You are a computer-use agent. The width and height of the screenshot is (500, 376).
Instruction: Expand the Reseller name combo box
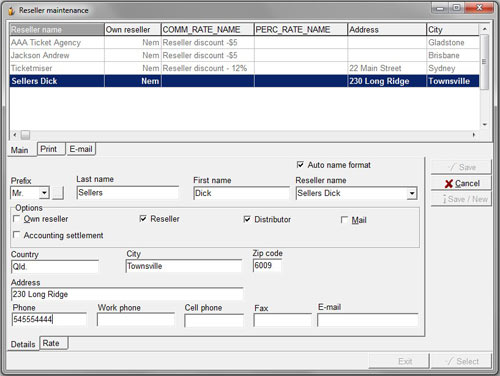pyautogui.click(x=412, y=193)
